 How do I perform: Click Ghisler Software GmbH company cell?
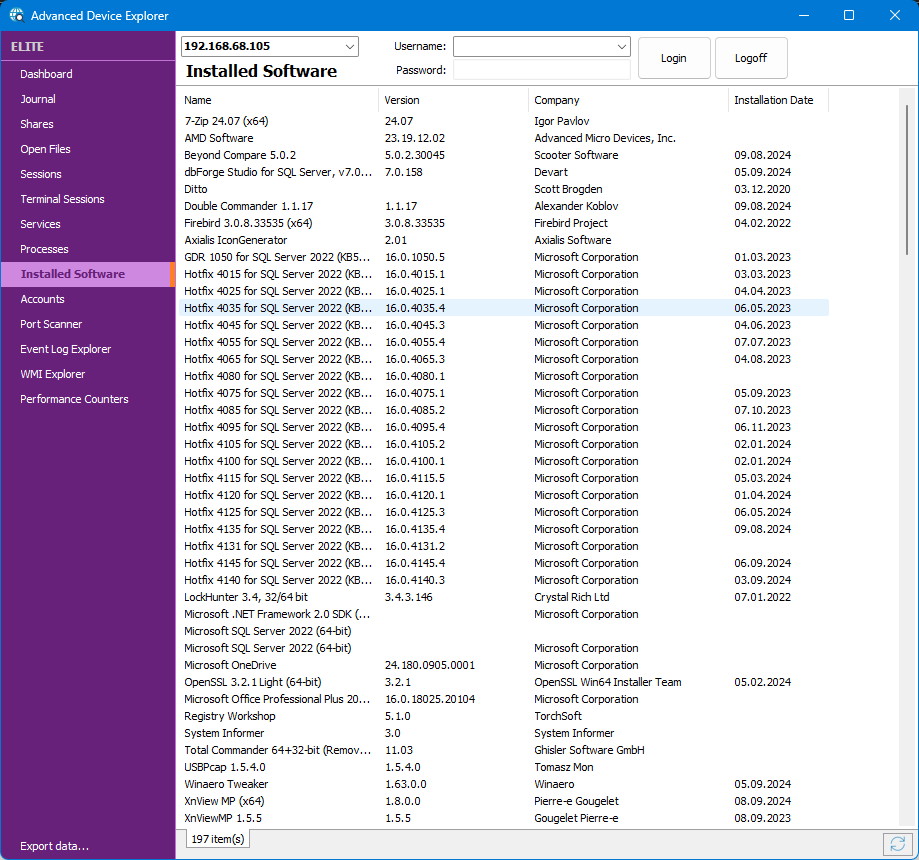pyautogui.click(x=589, y=750)
